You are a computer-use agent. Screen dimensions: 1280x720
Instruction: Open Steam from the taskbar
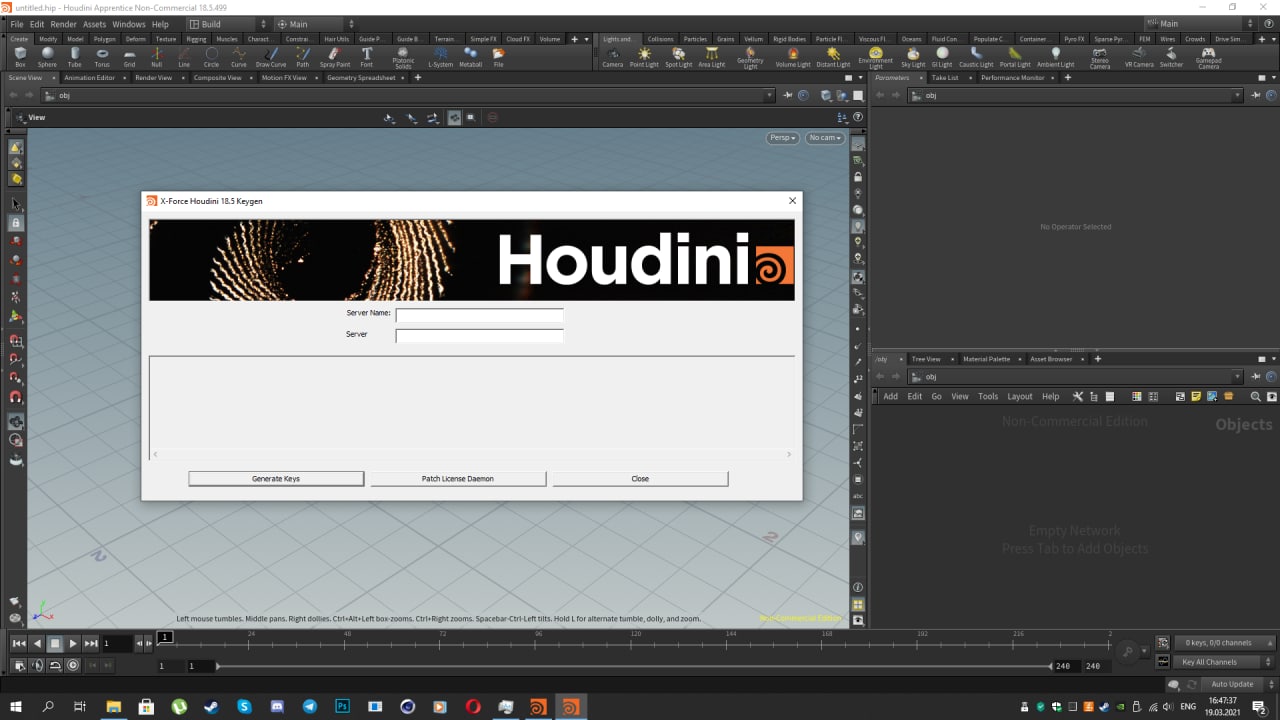[211, 707]
